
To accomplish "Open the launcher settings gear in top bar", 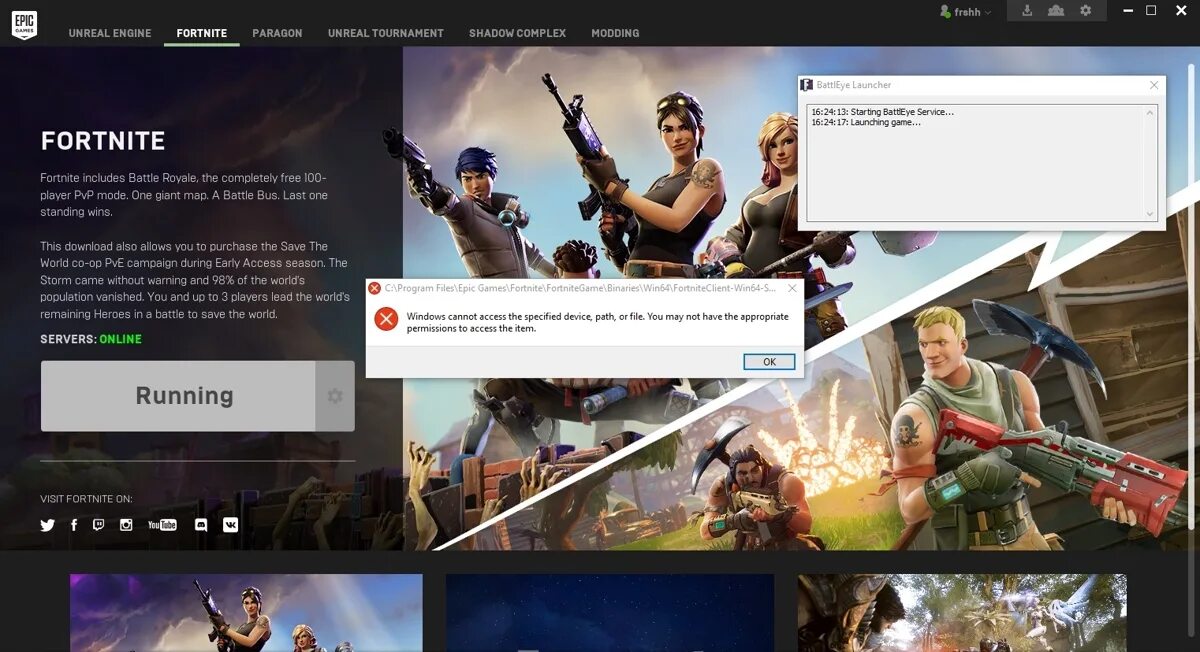I will click(x=1085, y=11).
